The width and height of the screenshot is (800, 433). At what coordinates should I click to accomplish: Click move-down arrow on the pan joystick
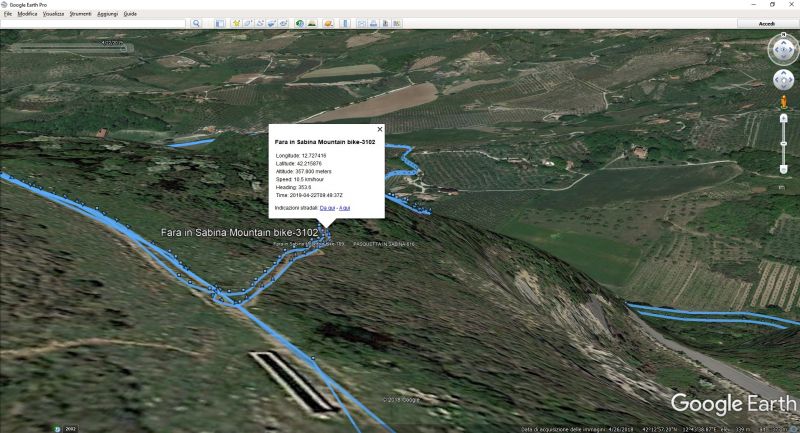pyautogui.click(x=784, y=87)
